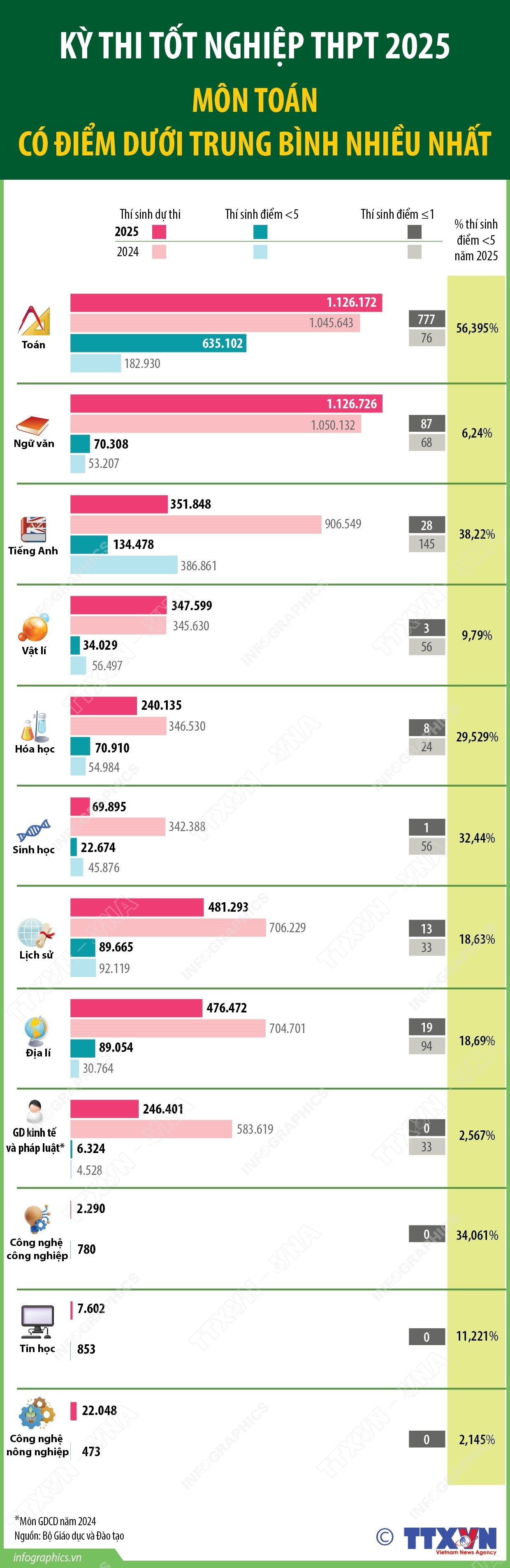Image resolution: width=510 pixels, height=1568 pixels.
Task: Click the 777 badge in Toán row
Action: coord(427,319)
